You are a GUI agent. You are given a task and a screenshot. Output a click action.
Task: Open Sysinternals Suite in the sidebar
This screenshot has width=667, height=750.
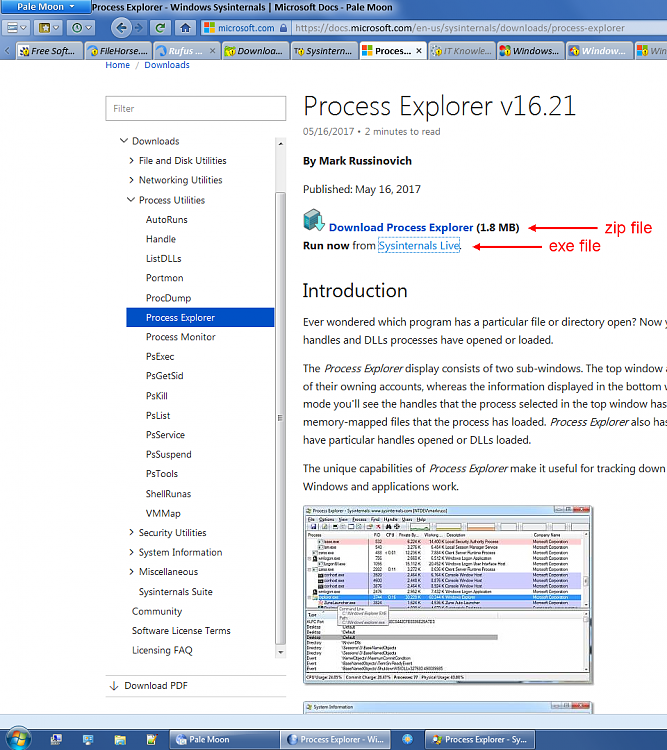tap(176, 592)
